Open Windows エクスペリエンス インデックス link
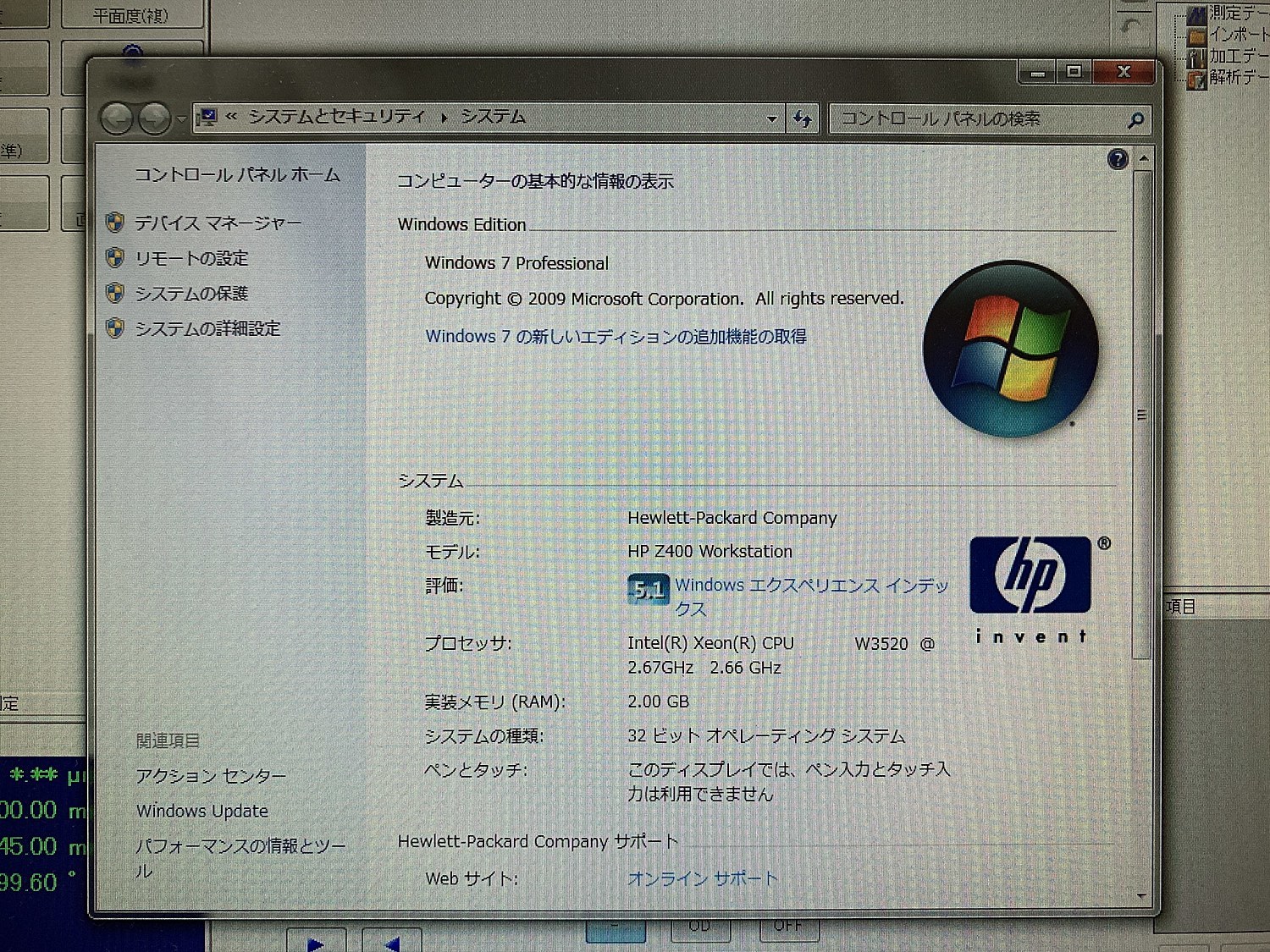Viewport: 1270px width, 952px height. point(811,597)
